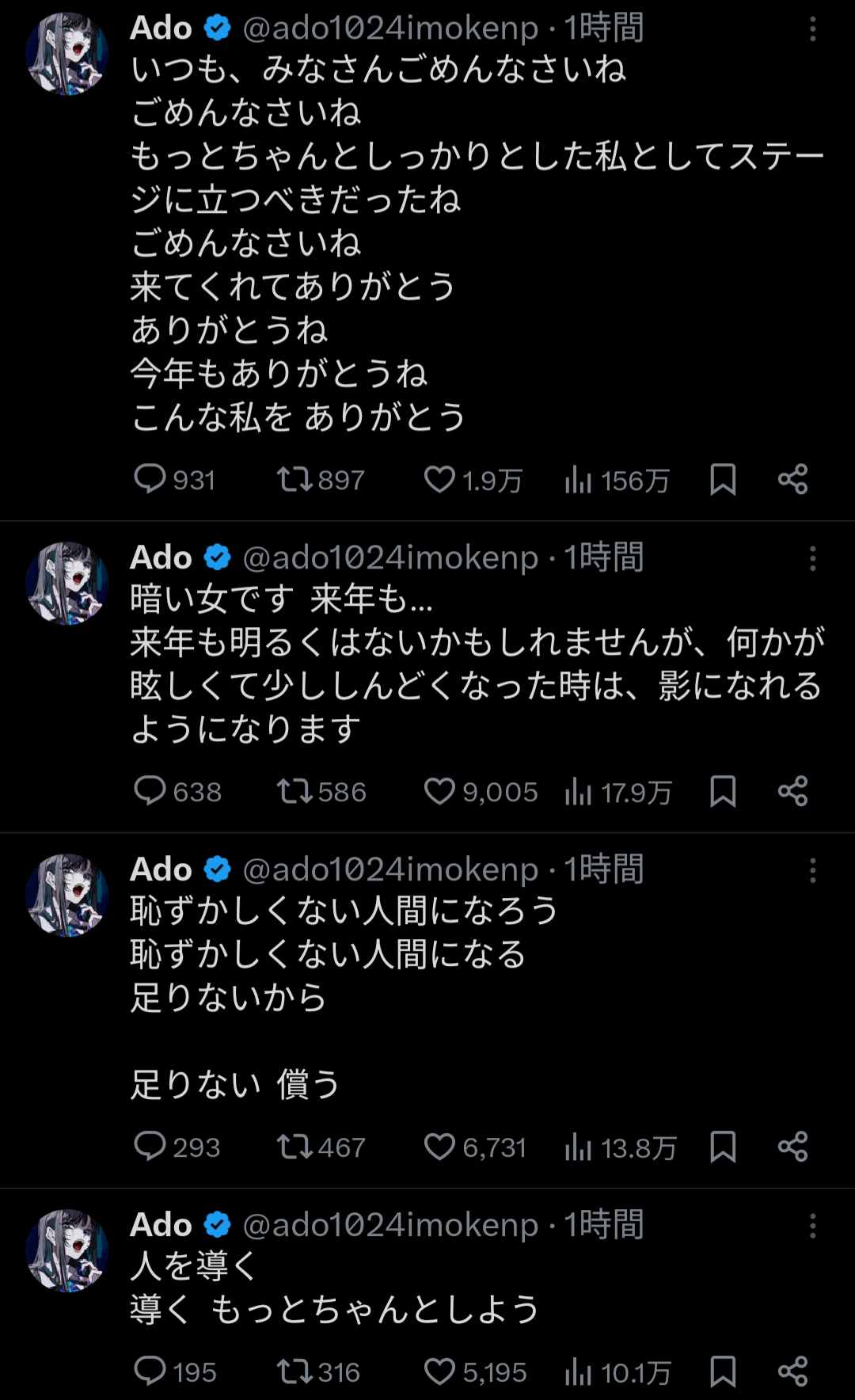Reply to the tweet with 638 replies
This screenshot has width=855, height=1400.
[150, 791]
